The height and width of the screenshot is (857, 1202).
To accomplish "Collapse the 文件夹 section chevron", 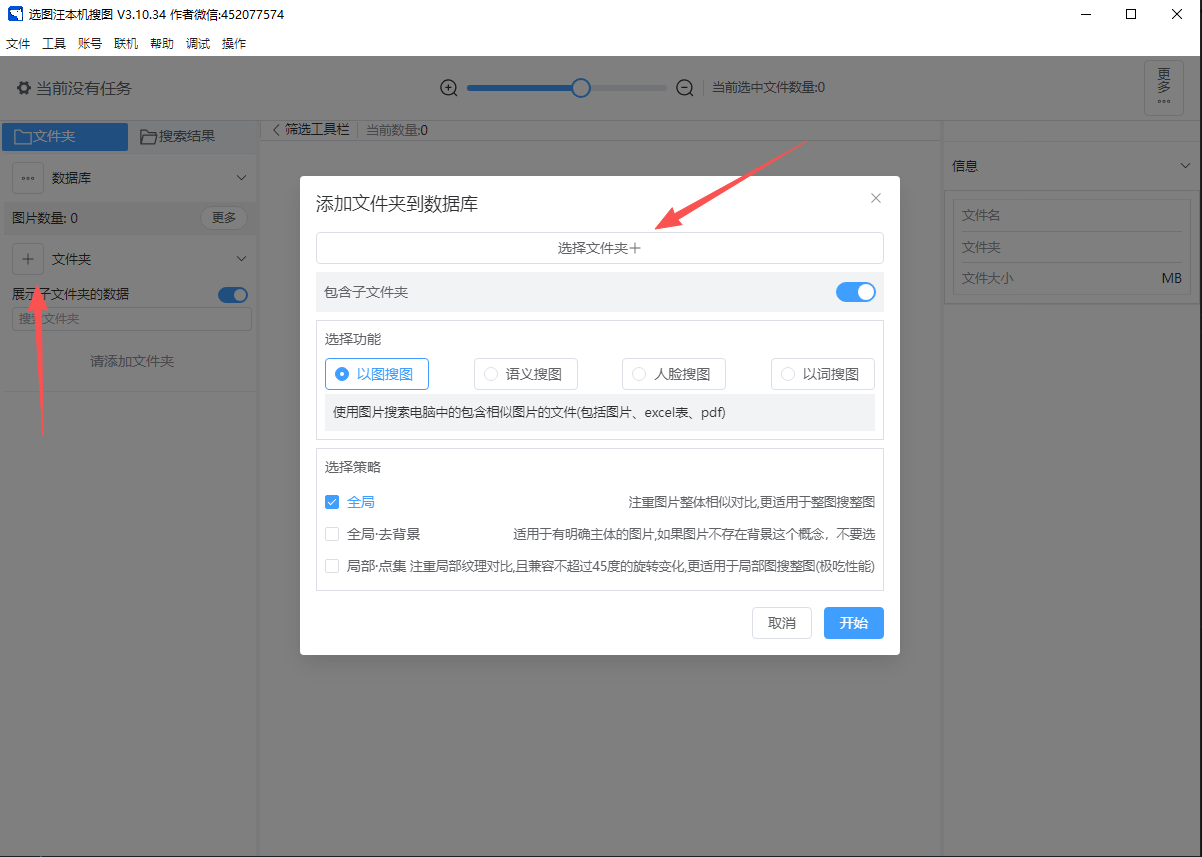I will click(241, 259).
